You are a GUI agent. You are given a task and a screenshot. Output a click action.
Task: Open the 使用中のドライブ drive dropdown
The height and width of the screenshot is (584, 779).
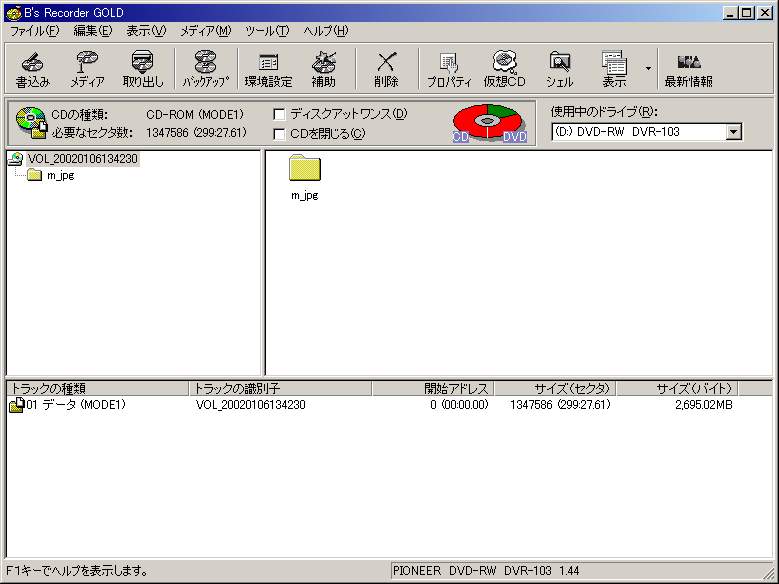734,132
